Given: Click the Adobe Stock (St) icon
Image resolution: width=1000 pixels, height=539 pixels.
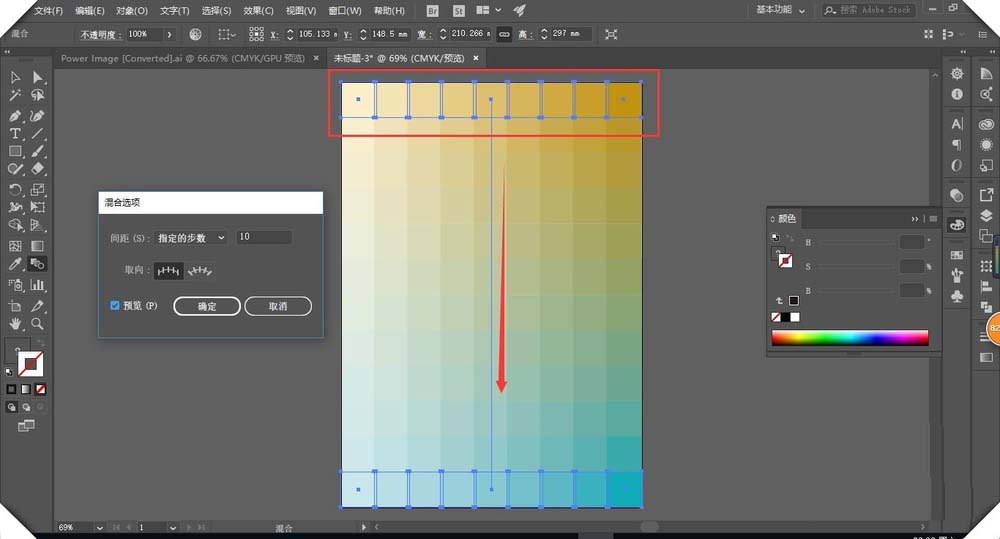Looking at the screenshot, I should [459, 11].
